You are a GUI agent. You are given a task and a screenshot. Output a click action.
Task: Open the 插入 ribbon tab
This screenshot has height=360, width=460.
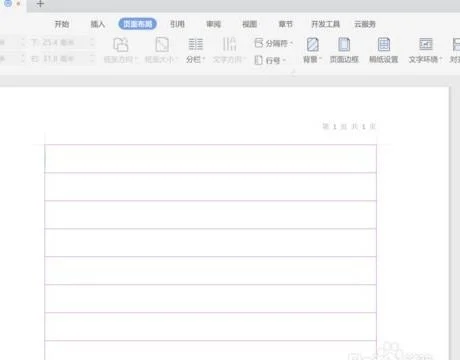(98, 24)
